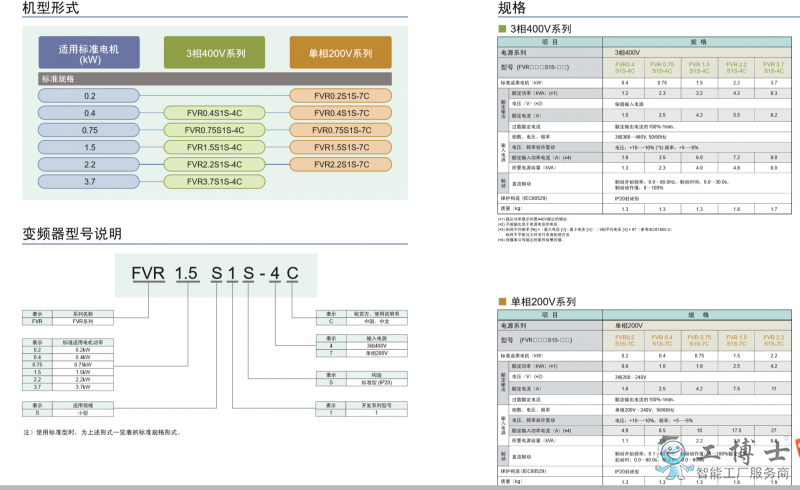Click the 规格 column header of the 400V table

pos(697,42)
